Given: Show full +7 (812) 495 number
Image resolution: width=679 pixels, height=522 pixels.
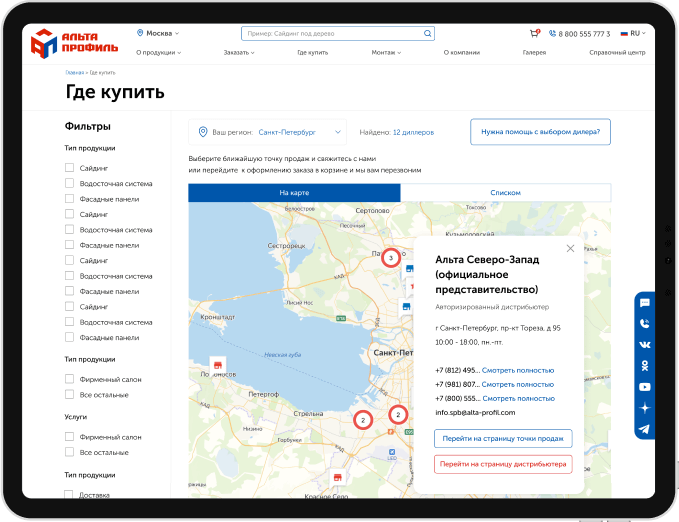Looking at the screenshot, I should 518,370.
